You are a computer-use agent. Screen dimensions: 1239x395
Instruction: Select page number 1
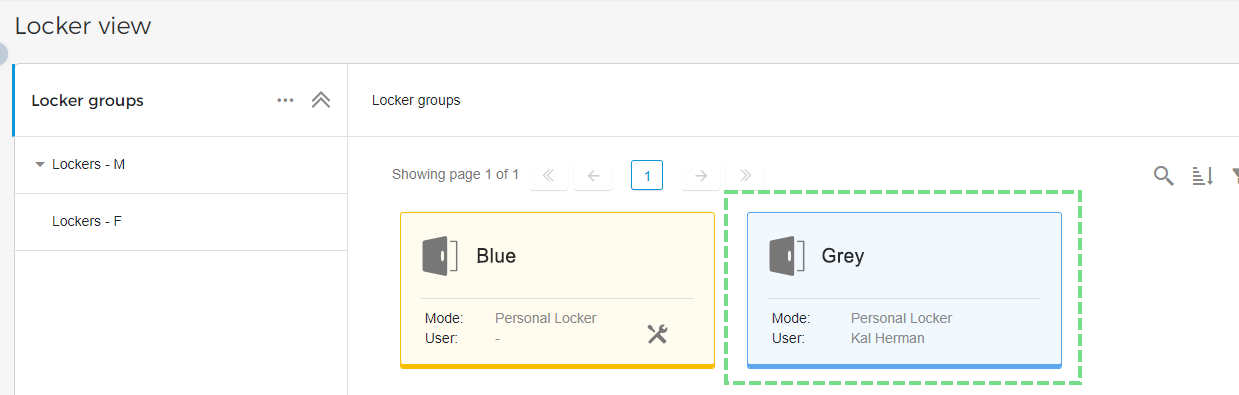[647, 175]
